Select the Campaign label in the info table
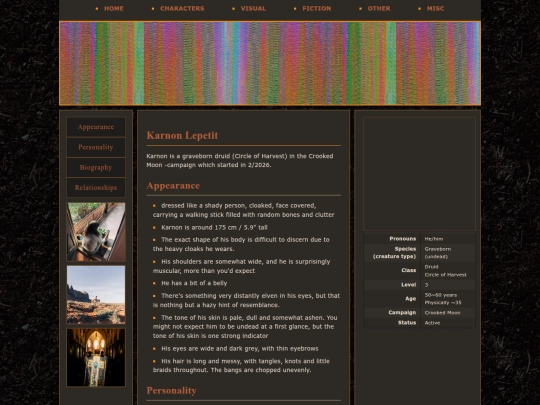 click(x=402, y=313)
